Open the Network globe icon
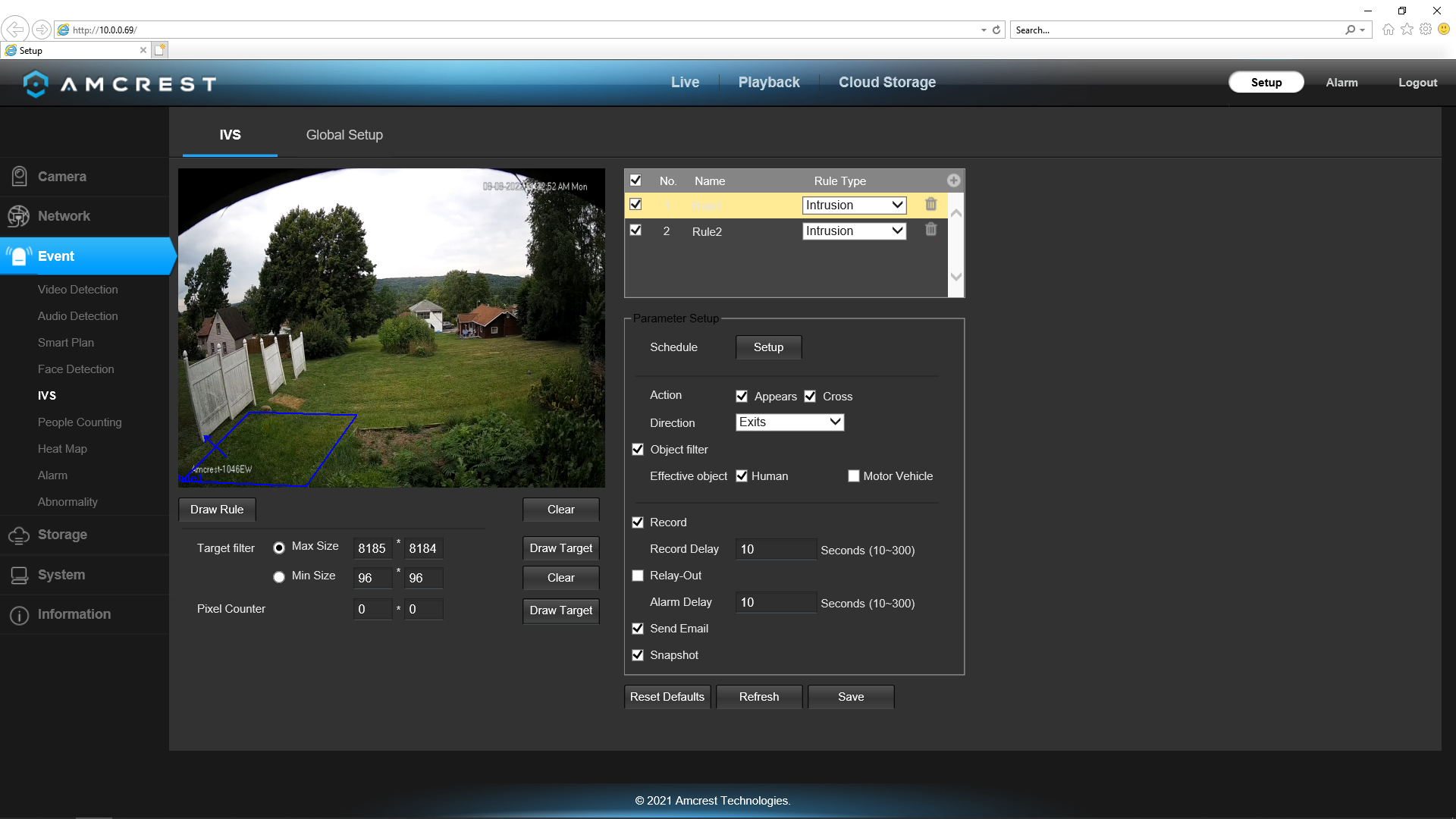This screenshot has width=1456, height=819. (19, 216)
